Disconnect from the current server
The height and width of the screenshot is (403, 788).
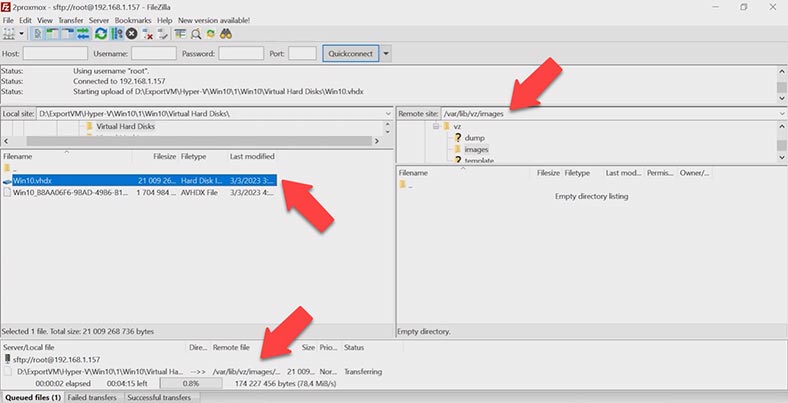[x=147, y=34]
